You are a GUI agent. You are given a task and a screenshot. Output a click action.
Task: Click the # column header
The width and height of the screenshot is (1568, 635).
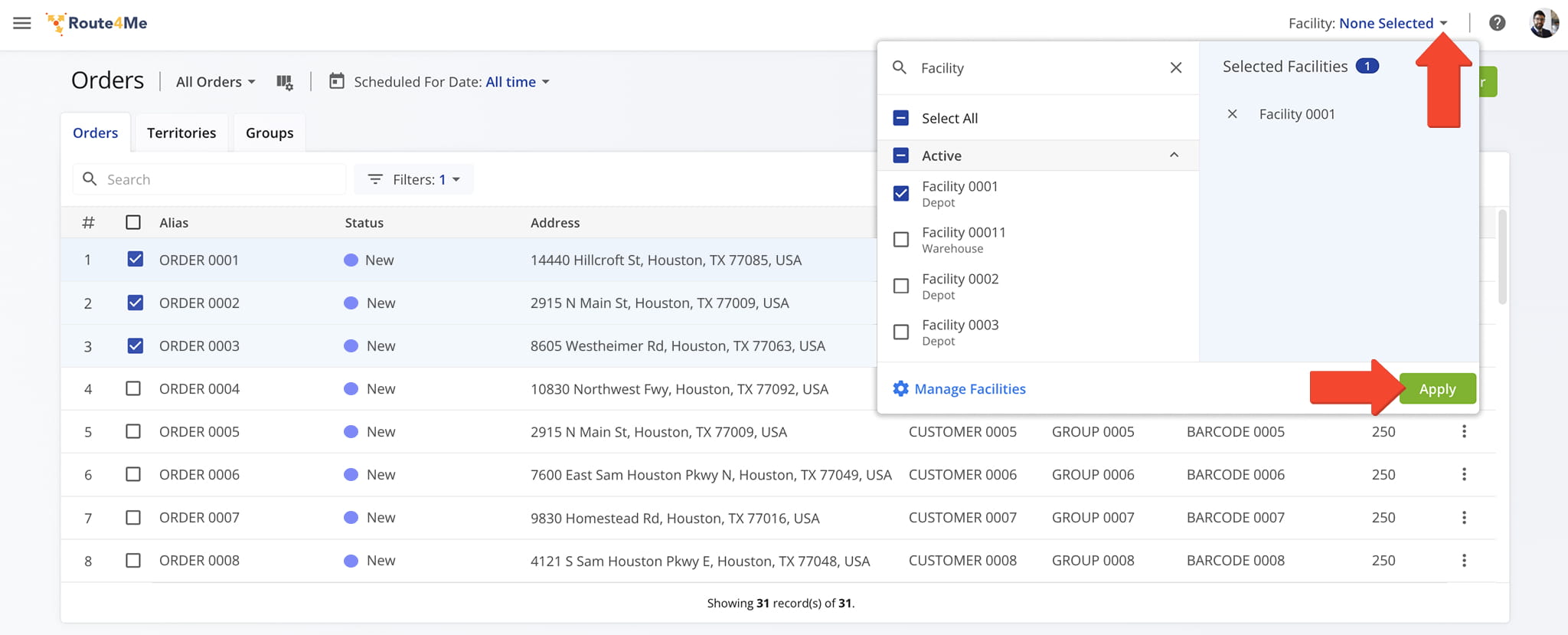tap(88, 222)
